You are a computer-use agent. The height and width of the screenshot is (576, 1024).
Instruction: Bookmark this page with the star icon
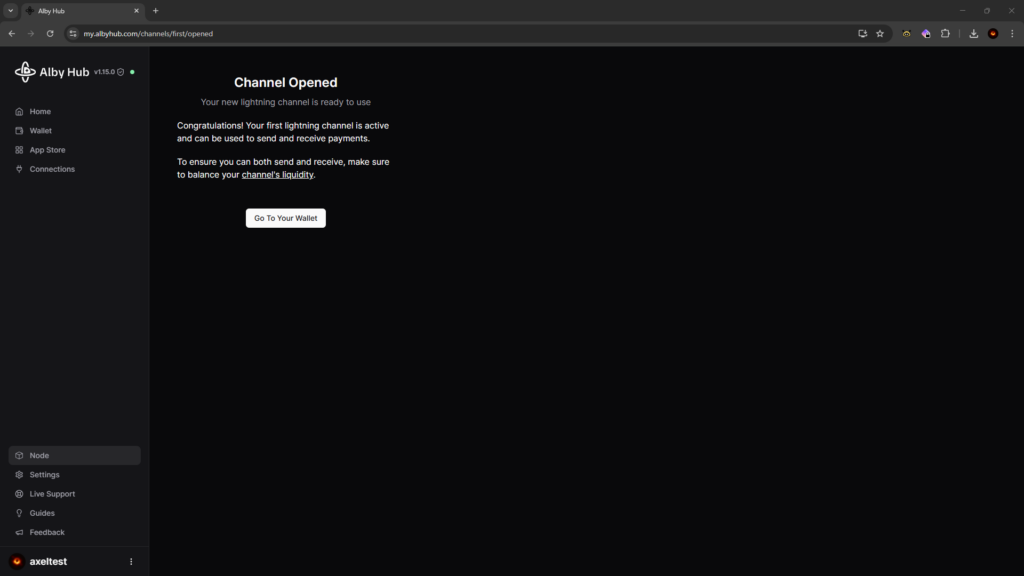880,33
